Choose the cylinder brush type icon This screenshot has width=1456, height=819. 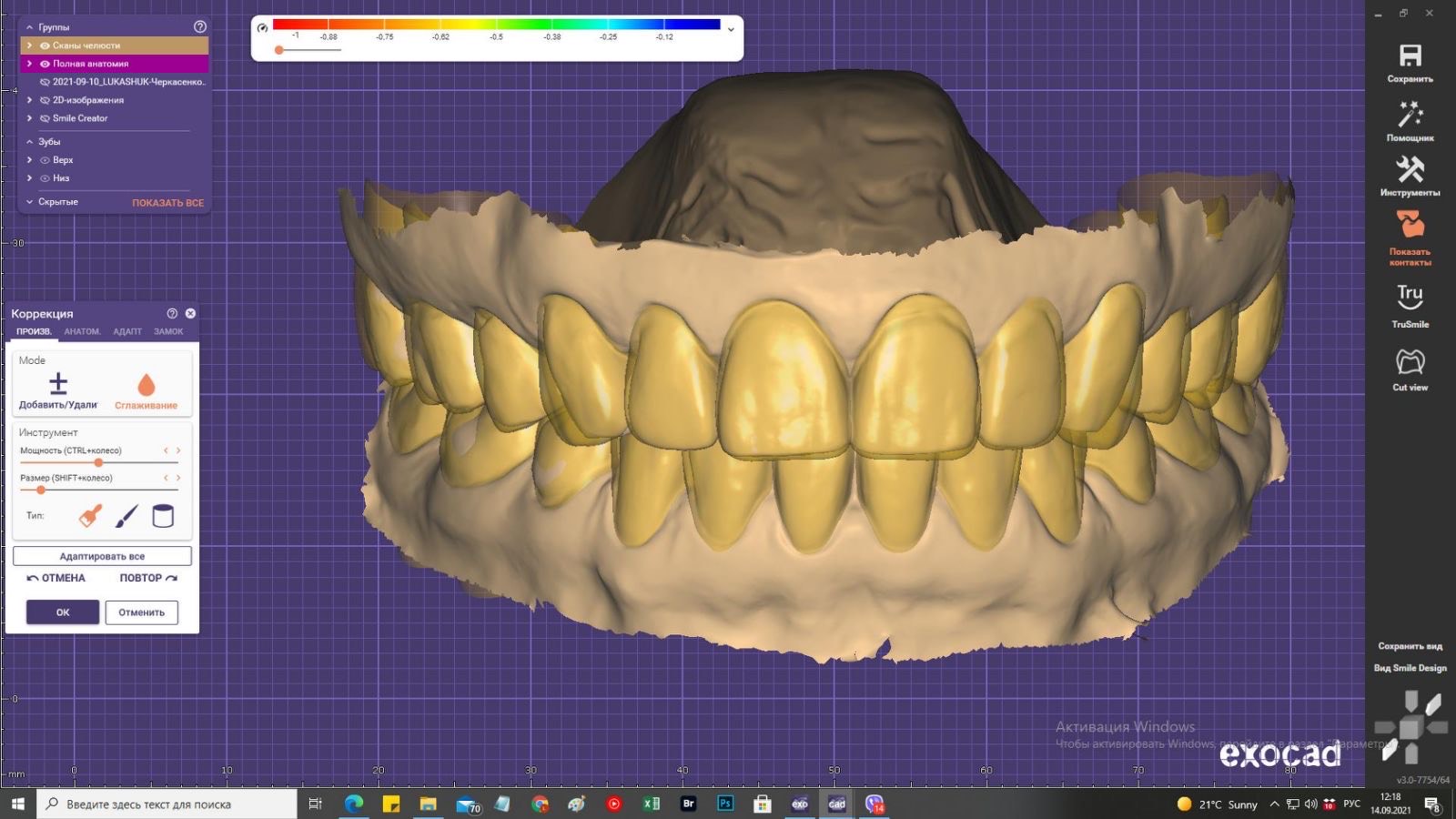[163, 516]
